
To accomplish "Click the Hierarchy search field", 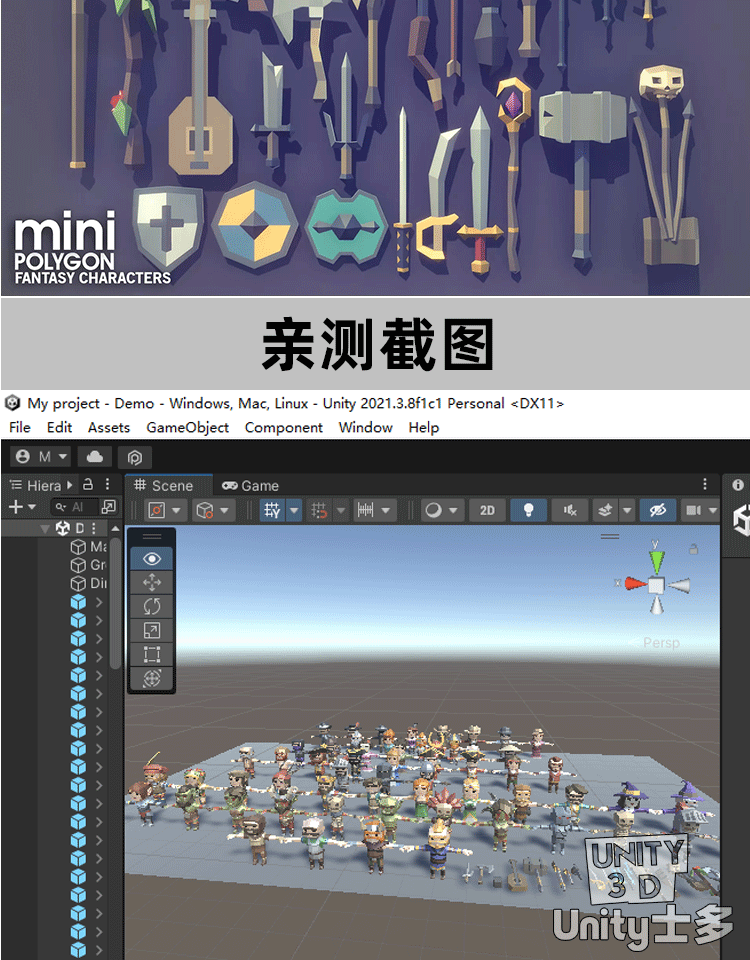I will pyautogui.click(x=75, y=507).
